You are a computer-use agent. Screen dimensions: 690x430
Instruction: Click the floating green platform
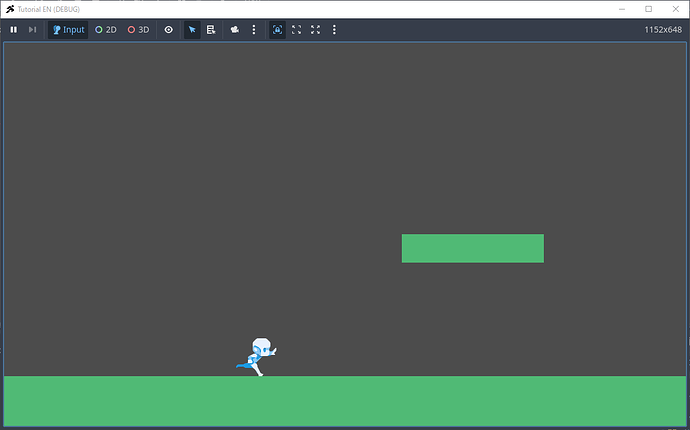472,248
